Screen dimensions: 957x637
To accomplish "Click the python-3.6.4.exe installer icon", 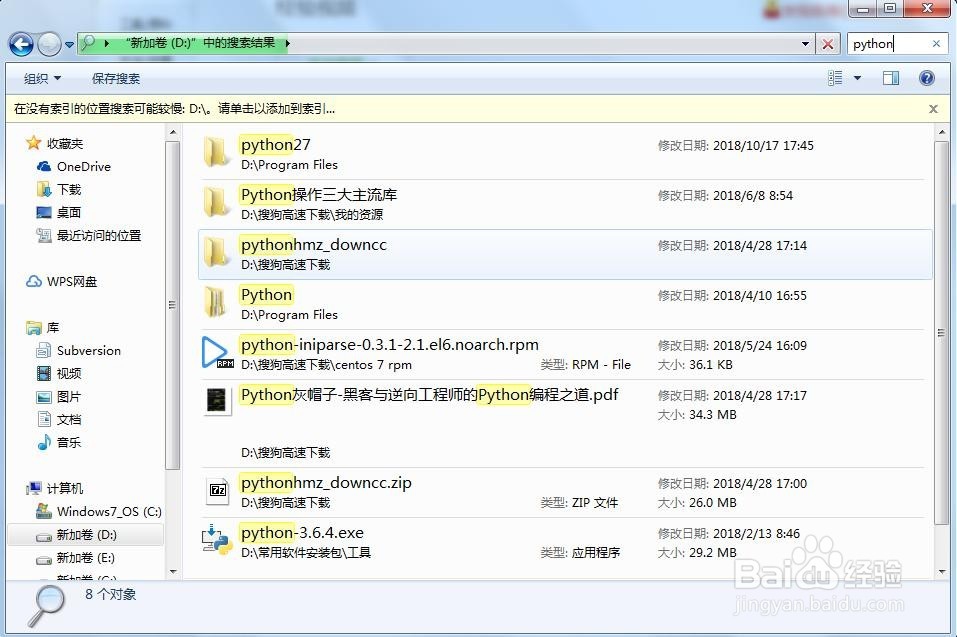I will pyautogui.click(x=217, y=539).
